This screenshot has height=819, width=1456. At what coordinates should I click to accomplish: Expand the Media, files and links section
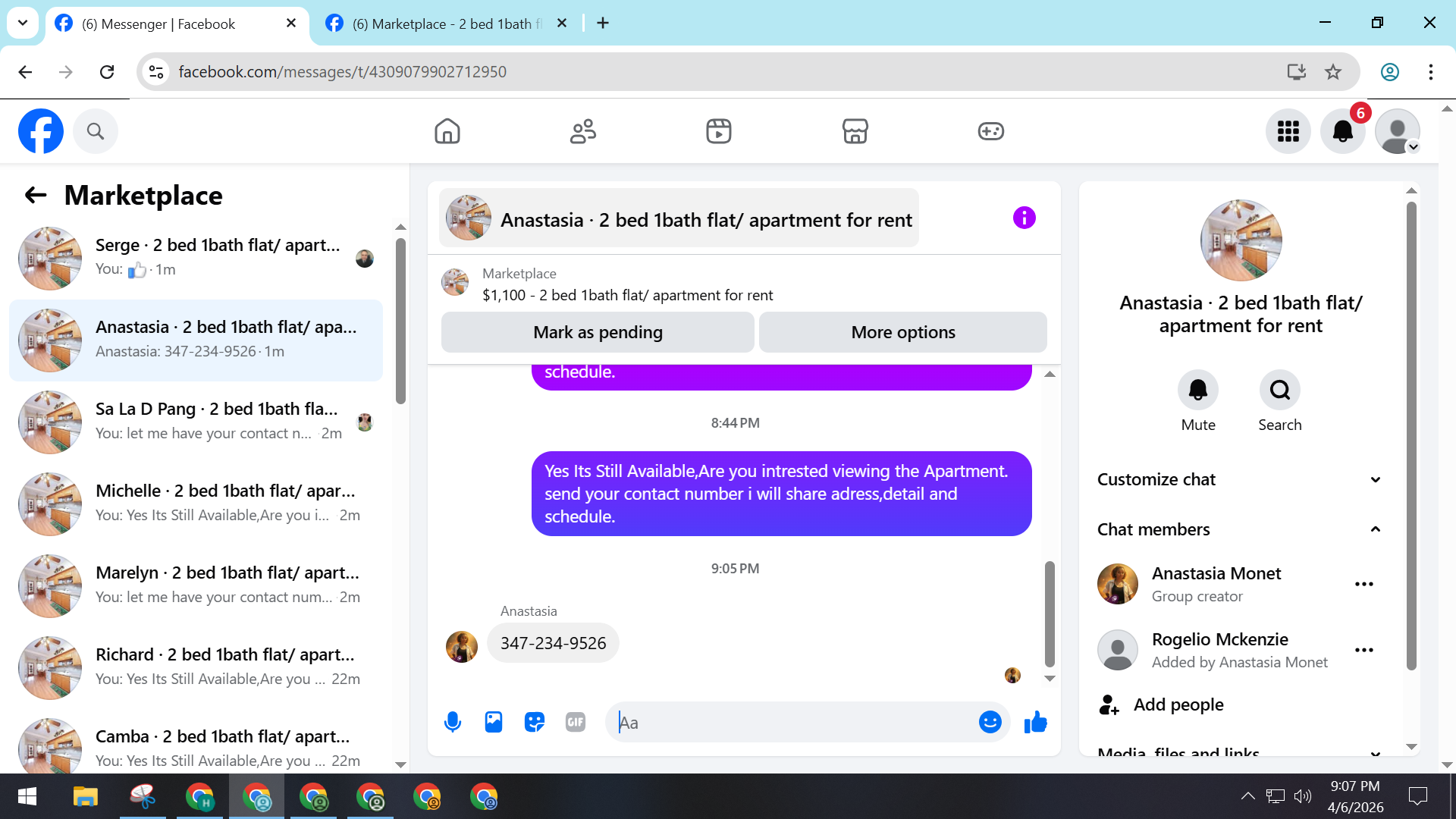[1240, 752]
